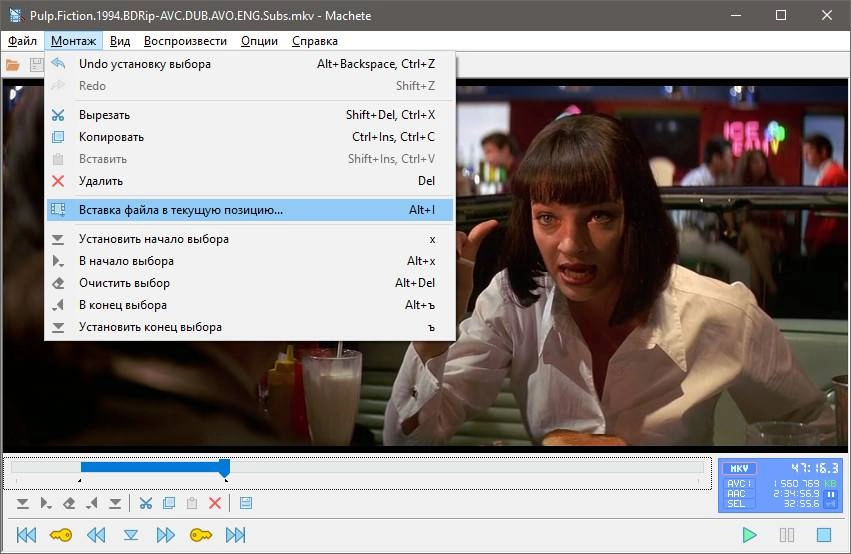Open the Вид menu
The width and height of the screenshot is (851, 554).
(120, 41)
